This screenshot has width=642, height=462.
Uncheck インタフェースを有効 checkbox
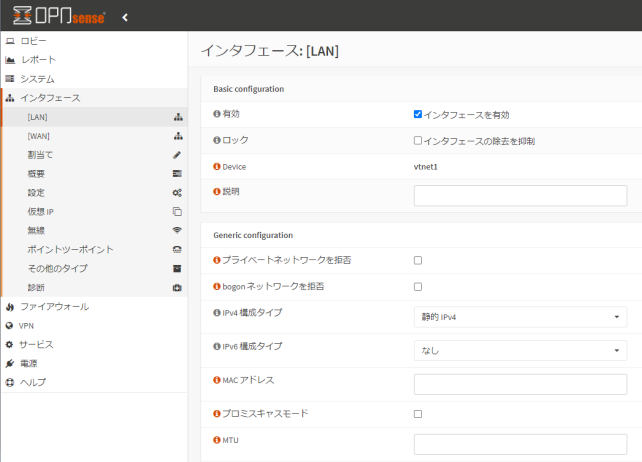418,114
